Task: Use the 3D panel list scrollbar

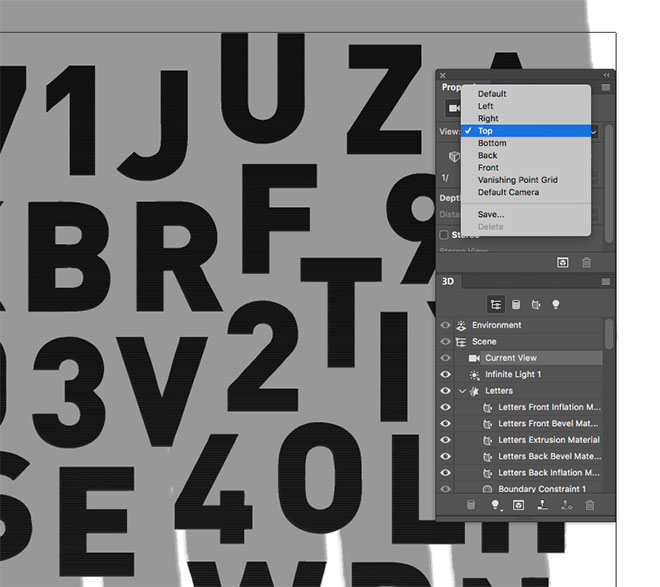Action: (x=609, y=334)
